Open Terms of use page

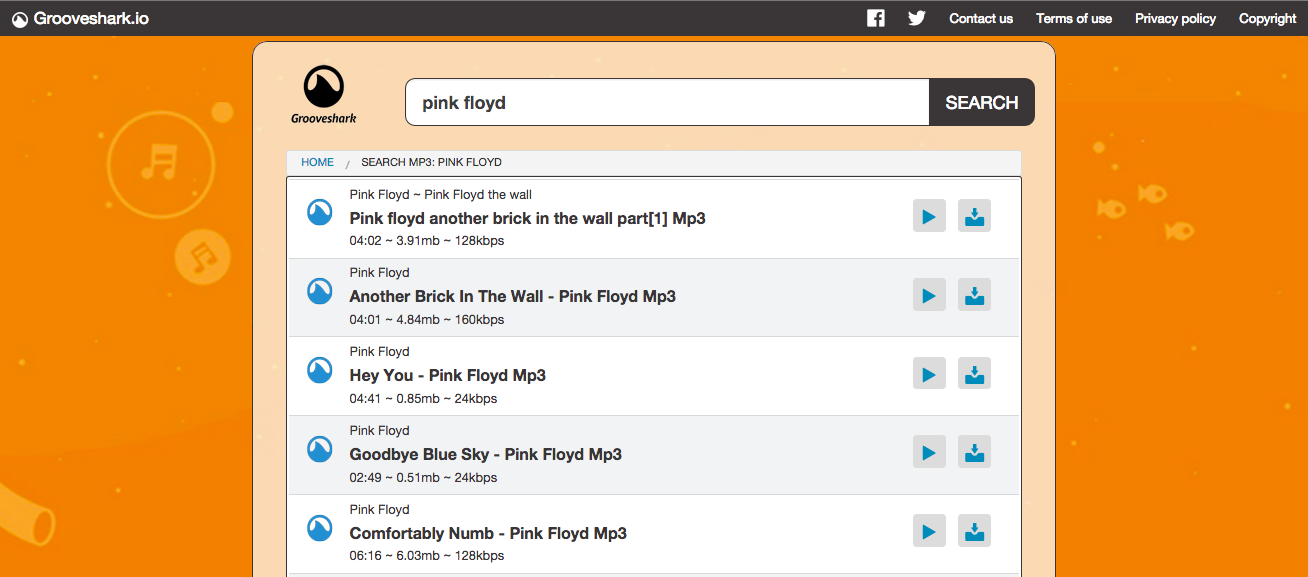point(1074,18)
